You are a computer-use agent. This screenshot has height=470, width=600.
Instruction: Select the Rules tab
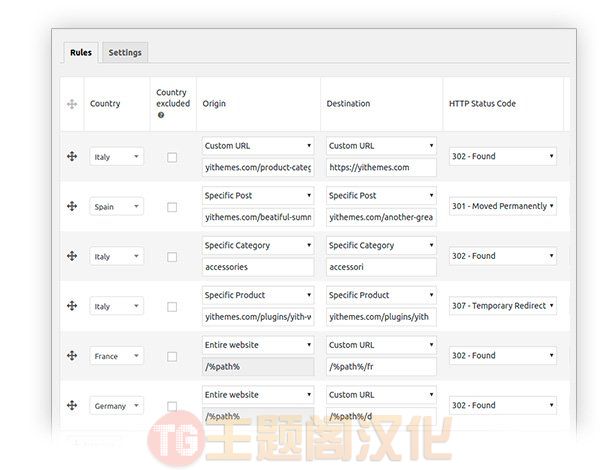[81, 52]
